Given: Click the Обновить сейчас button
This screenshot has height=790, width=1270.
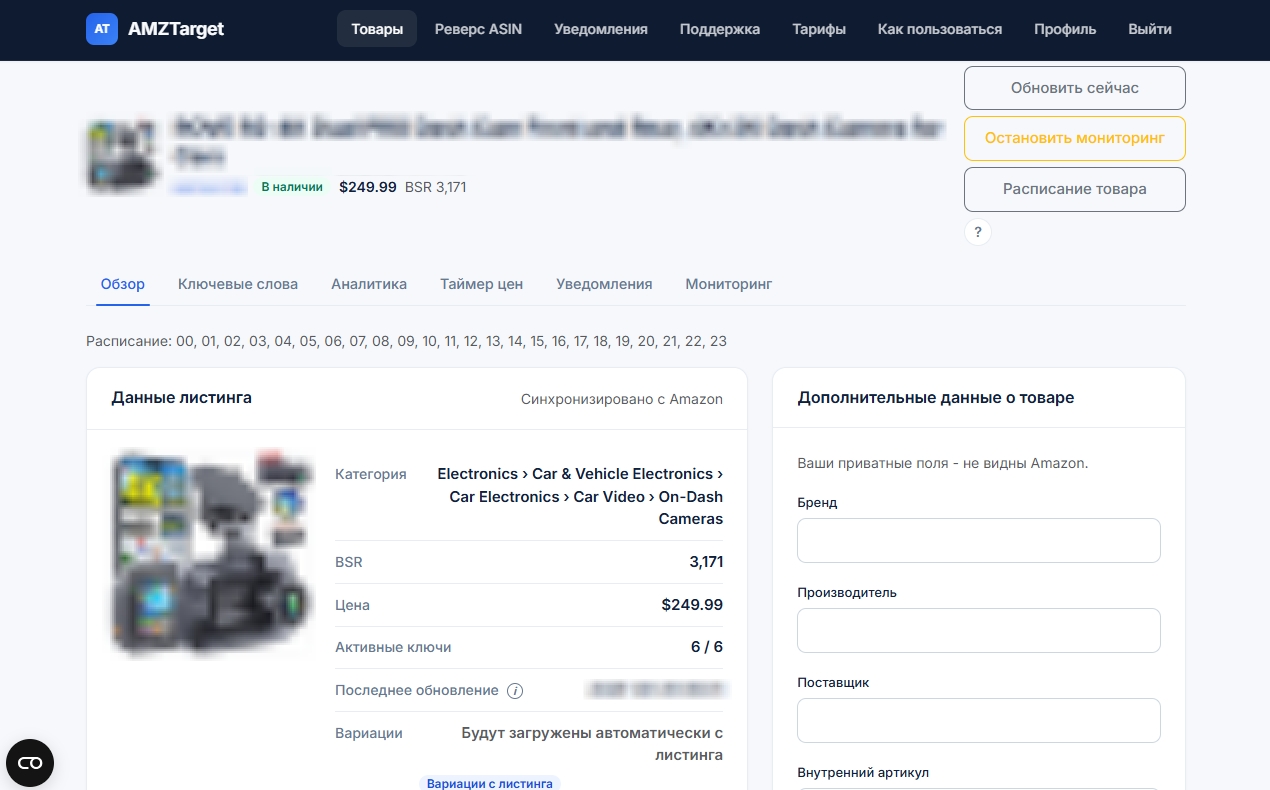Looking at the screenshot, I should point(1075,88).
